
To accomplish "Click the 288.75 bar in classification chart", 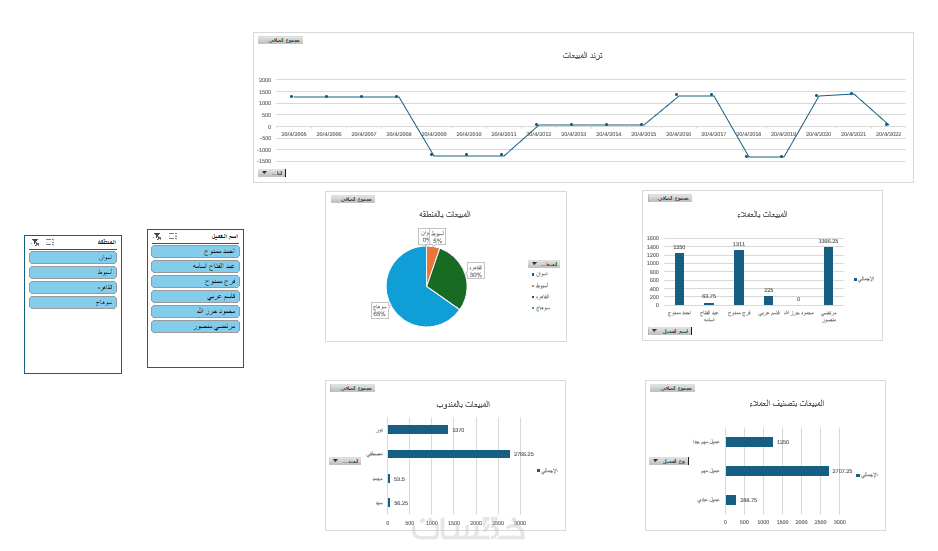I will tap(731, 500).
